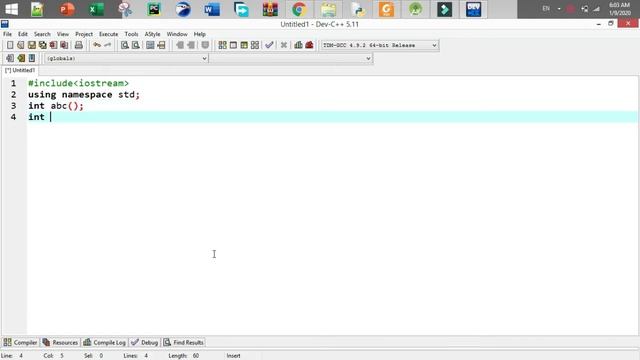
Task: Open Profile analysis using the chart icon
Action: point(298,45)
